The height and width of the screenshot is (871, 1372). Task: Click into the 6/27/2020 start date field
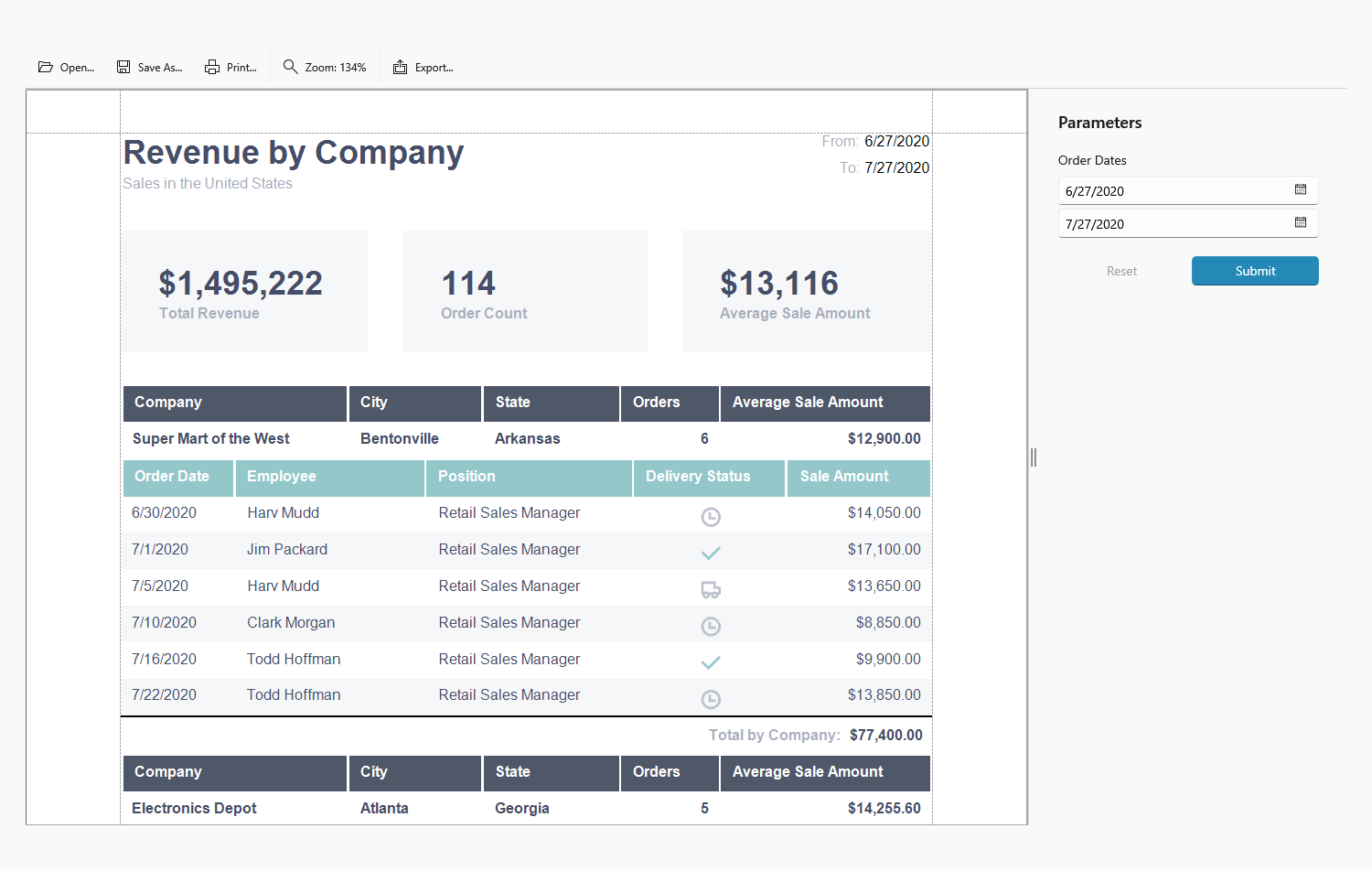coord(1171,190)
